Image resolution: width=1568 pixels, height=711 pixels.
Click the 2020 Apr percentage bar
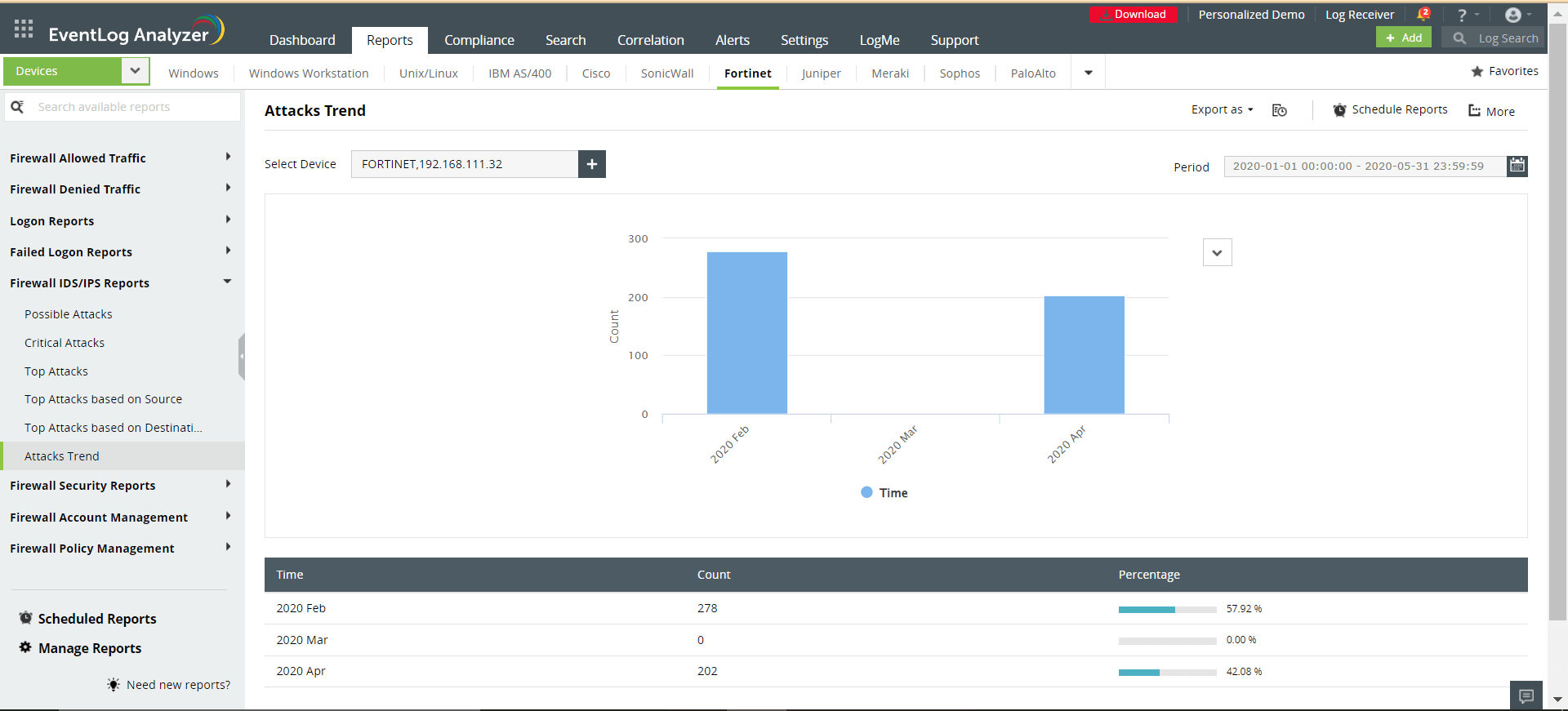tap(1168, 672)
